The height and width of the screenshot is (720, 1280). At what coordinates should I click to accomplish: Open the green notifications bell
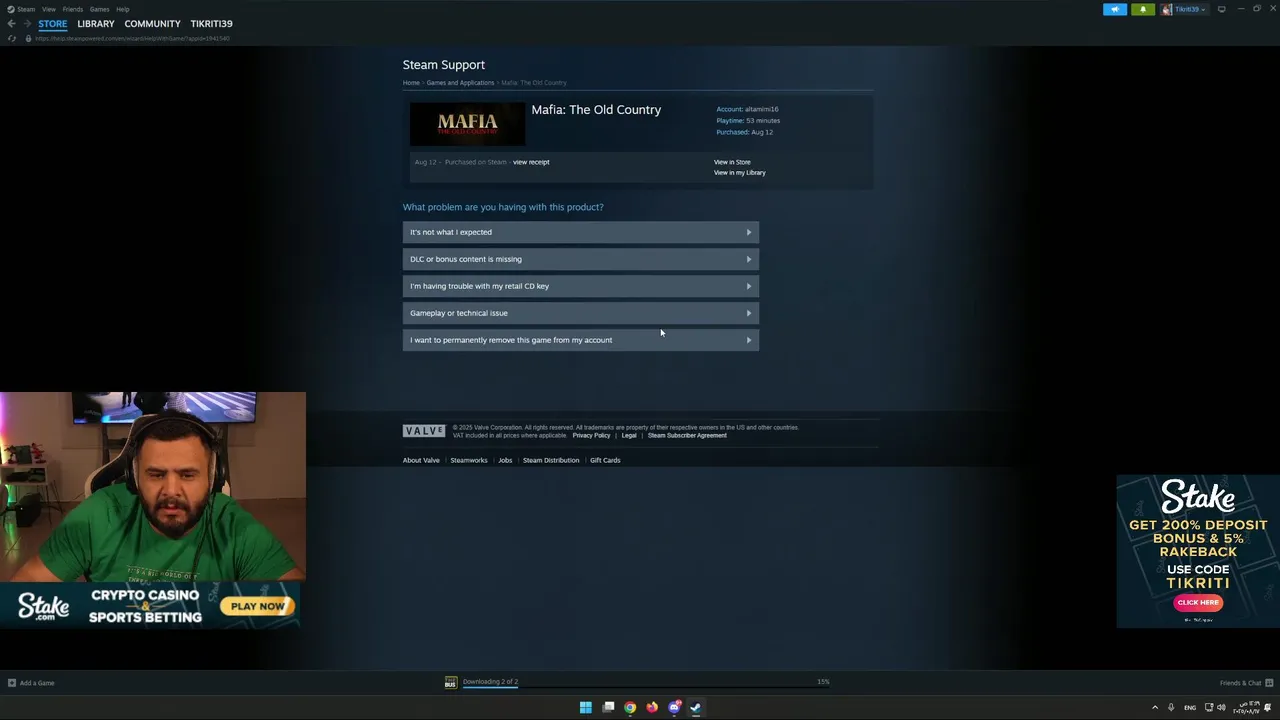click(x=1143, y=9)
